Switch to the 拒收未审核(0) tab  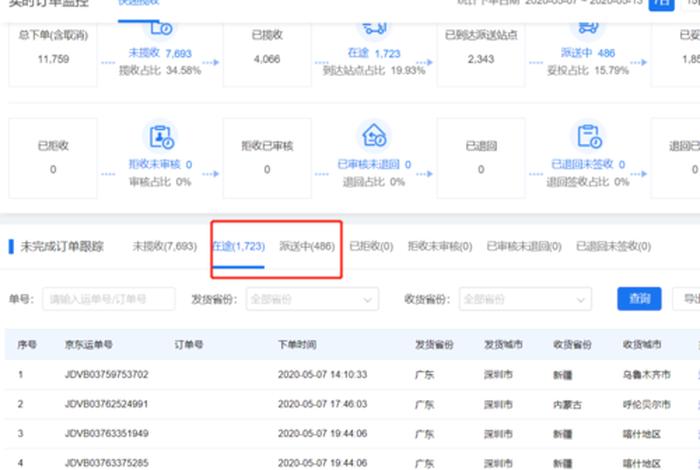tap(440, 246)
